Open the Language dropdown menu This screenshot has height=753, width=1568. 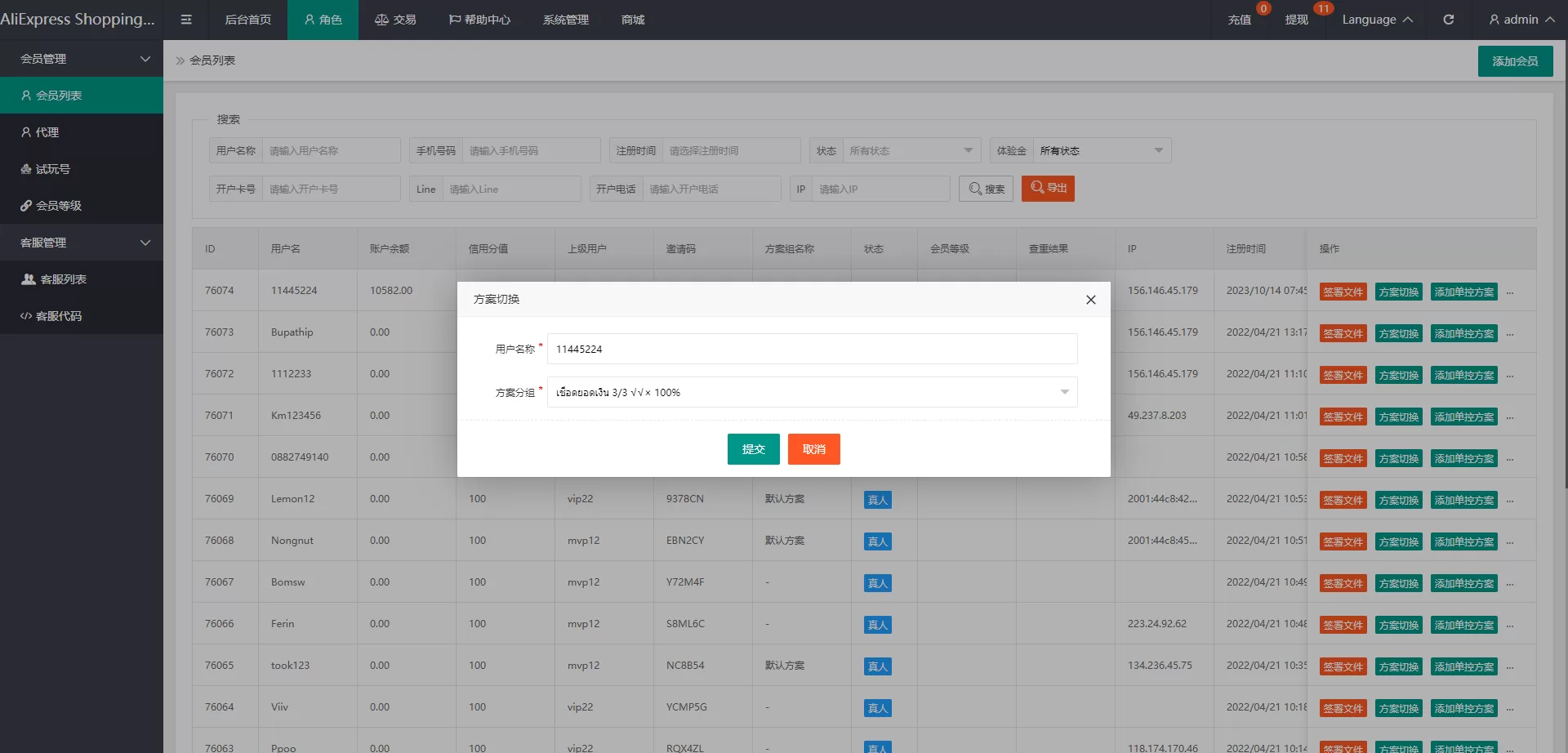[1377, 20]
